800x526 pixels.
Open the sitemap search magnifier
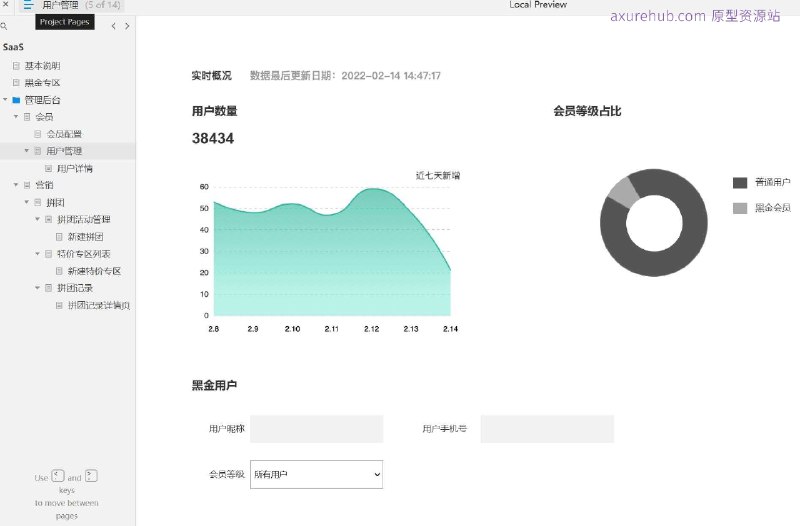coord(4,26)
